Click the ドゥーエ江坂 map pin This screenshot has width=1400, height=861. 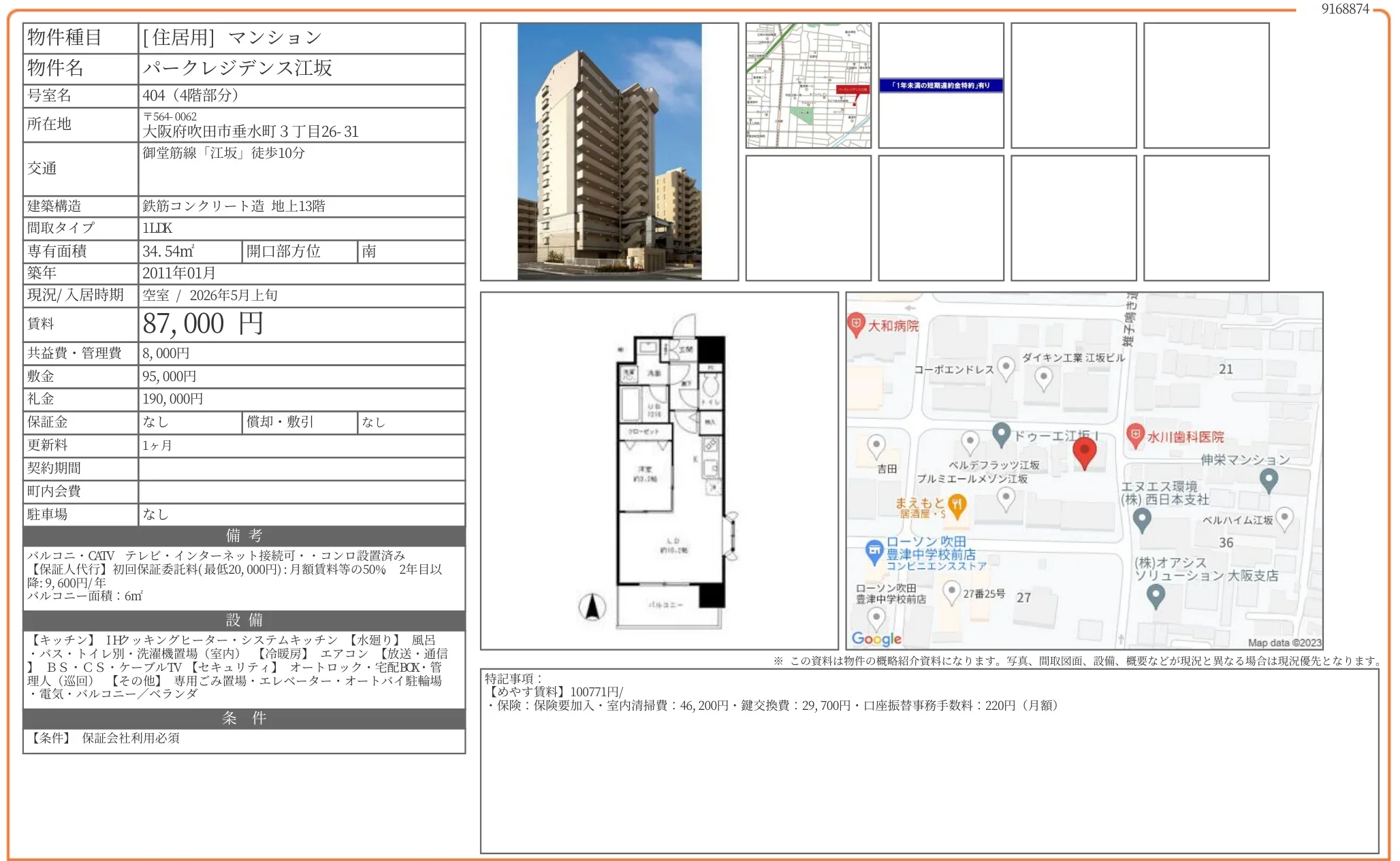pyautogui.click(x=1000, y=433)
